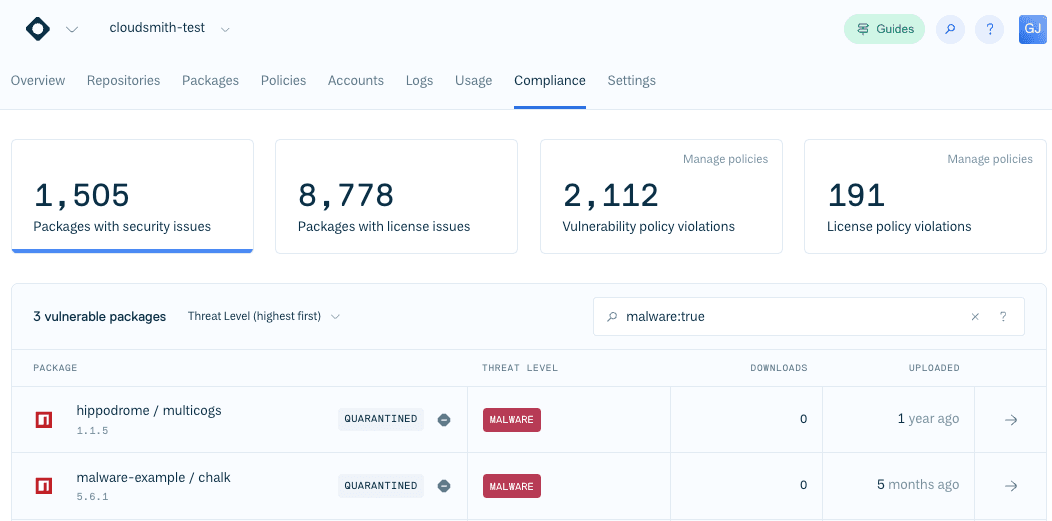Screen dimensions: 1052x521
Task: Open the Packages tab
Action: (211, 80)
